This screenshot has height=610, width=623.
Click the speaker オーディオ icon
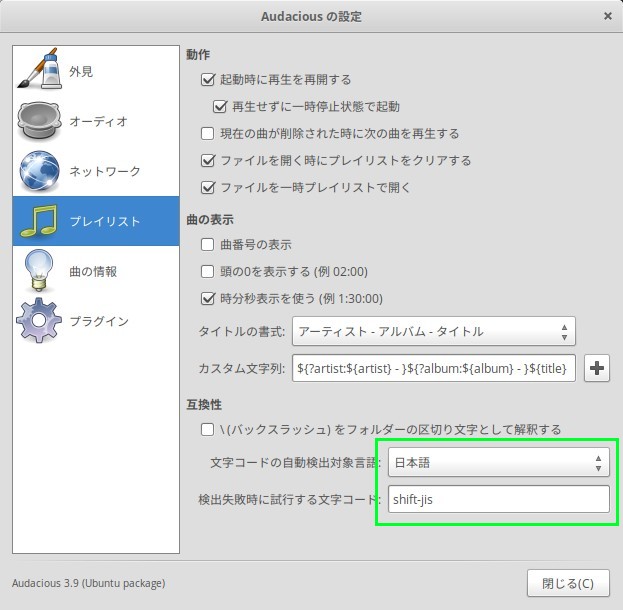pyautogui.click(x=39, y=121)
